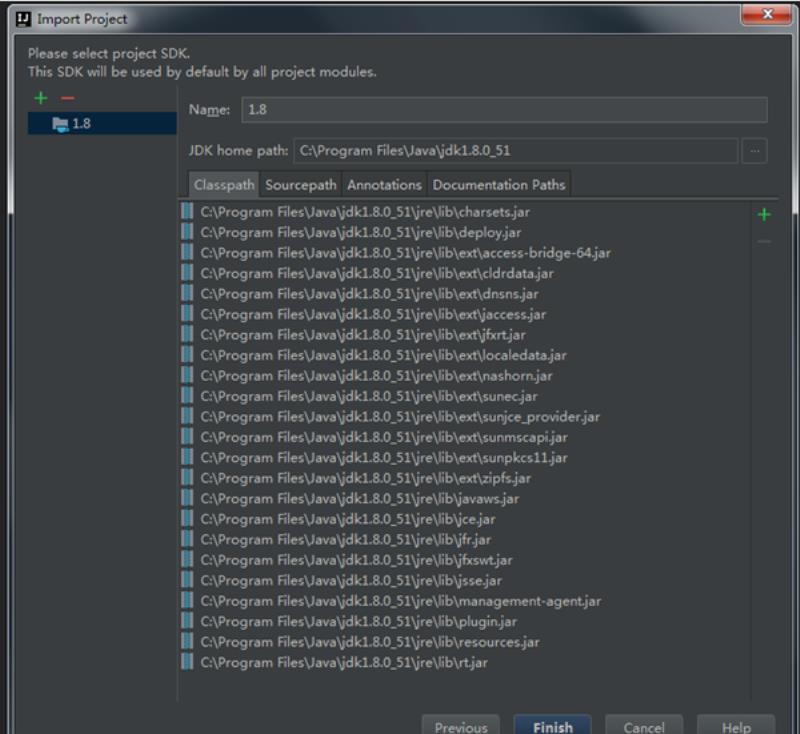Select the management-agent.jar entry

[401, 601]
